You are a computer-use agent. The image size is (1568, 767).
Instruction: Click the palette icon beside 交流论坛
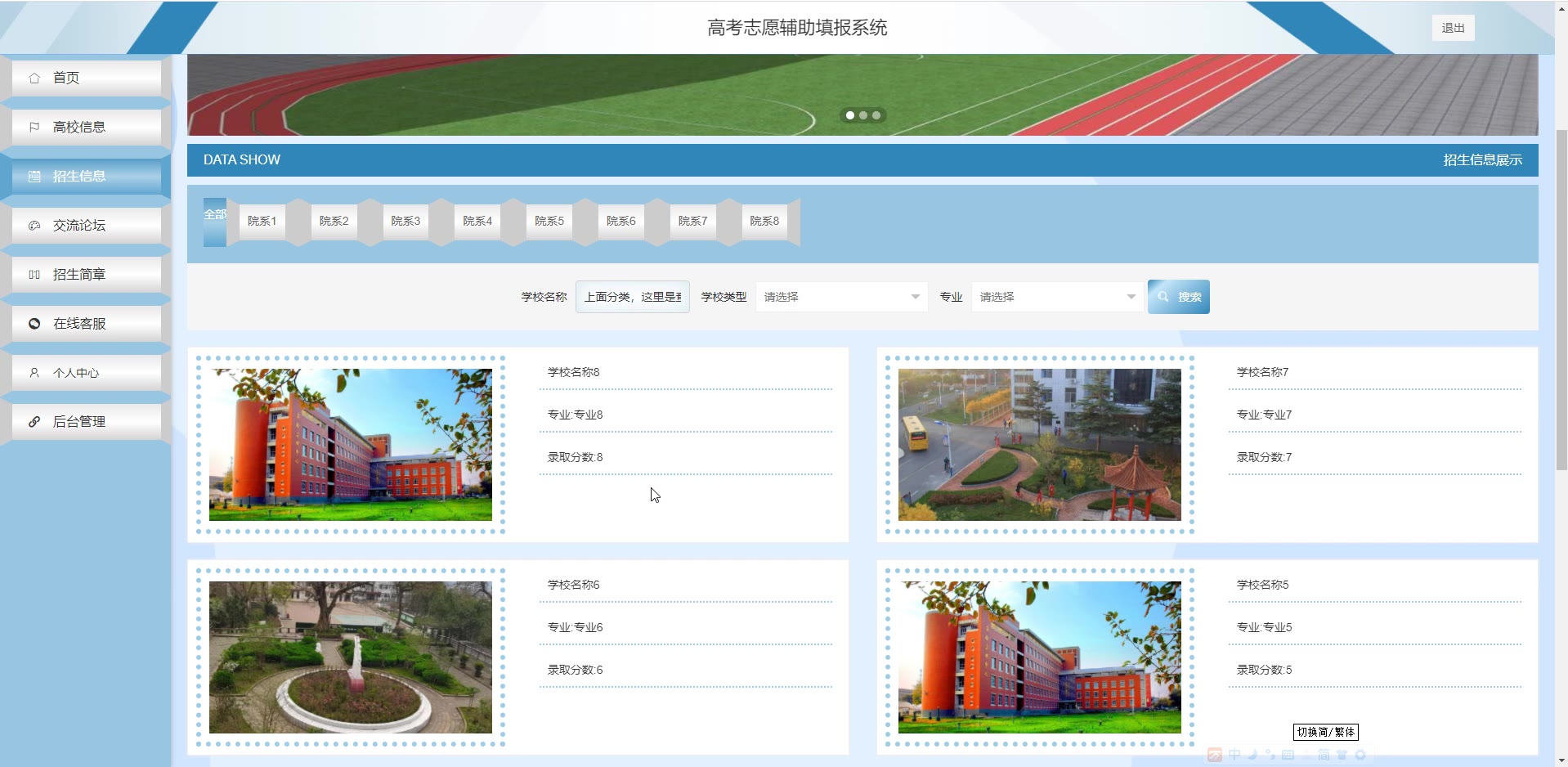click(34, 226)
